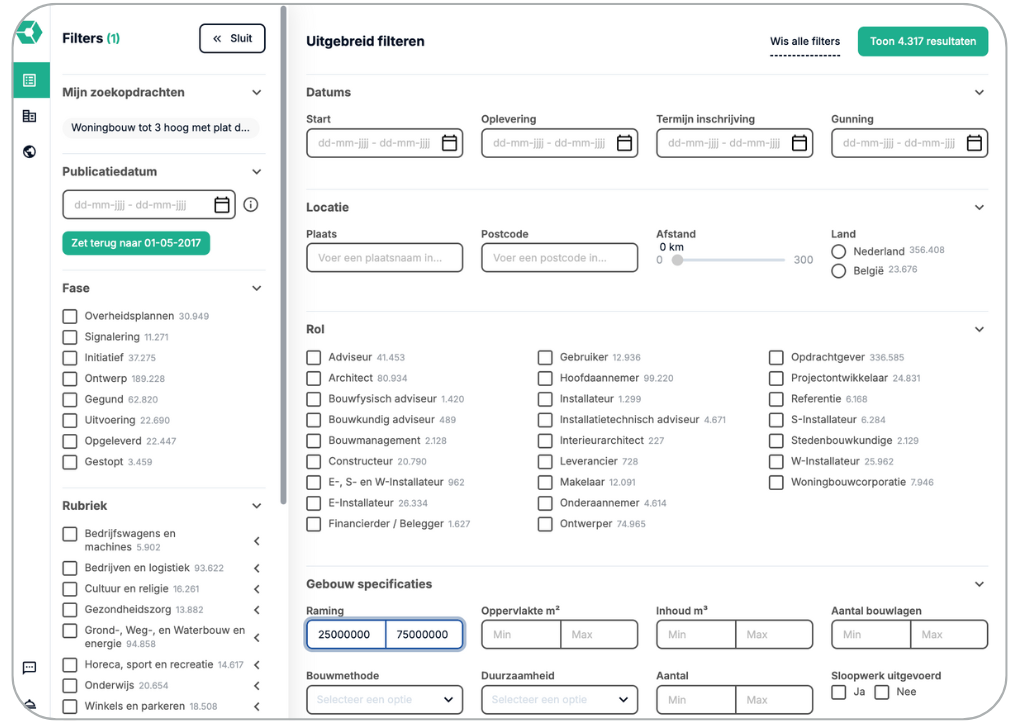The image size is (1021, 728).
Task: Open the calendar icon in Start date field
Action: point(450,143)
